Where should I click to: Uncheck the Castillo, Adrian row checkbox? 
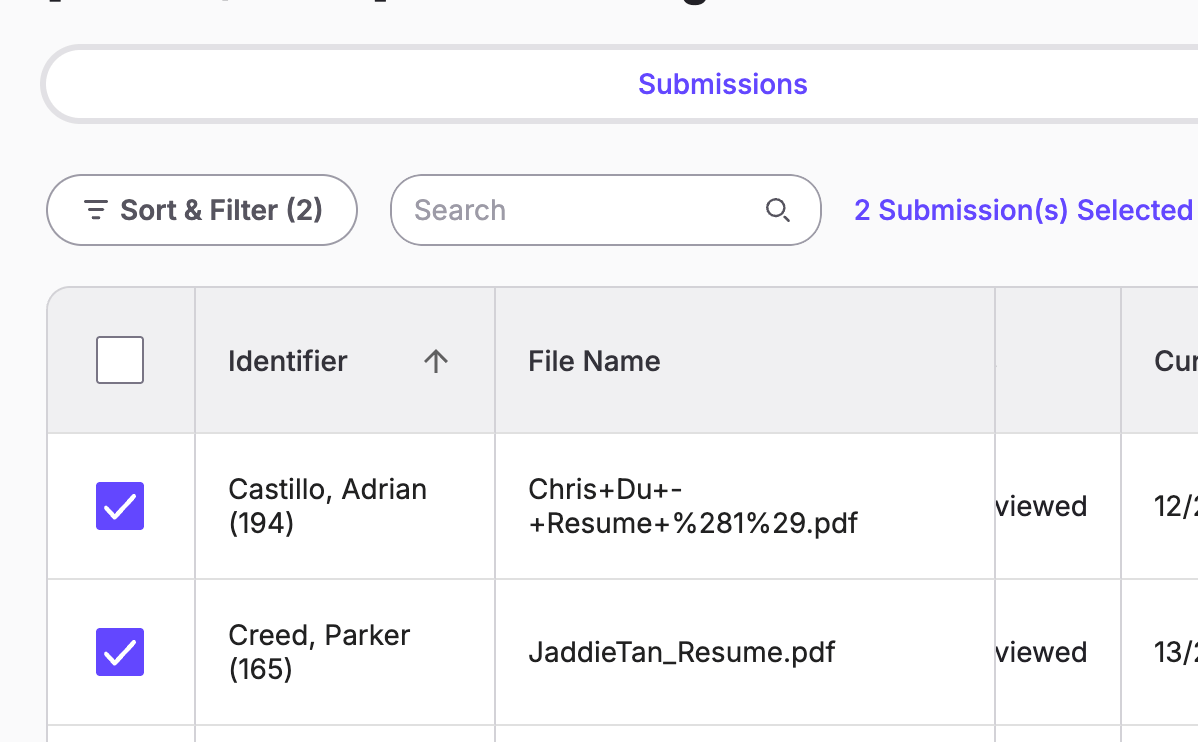coord(120,506)
